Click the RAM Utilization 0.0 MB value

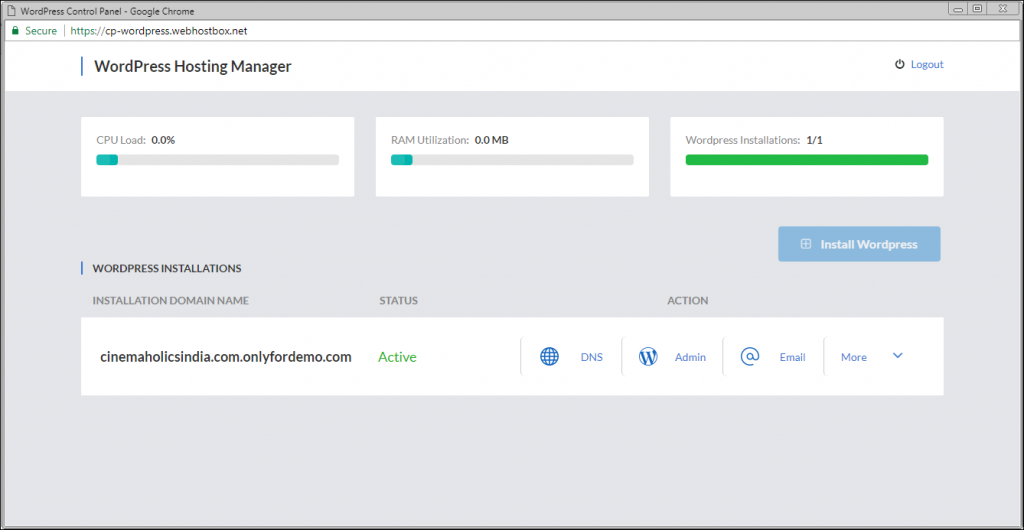tap(492, 140)
